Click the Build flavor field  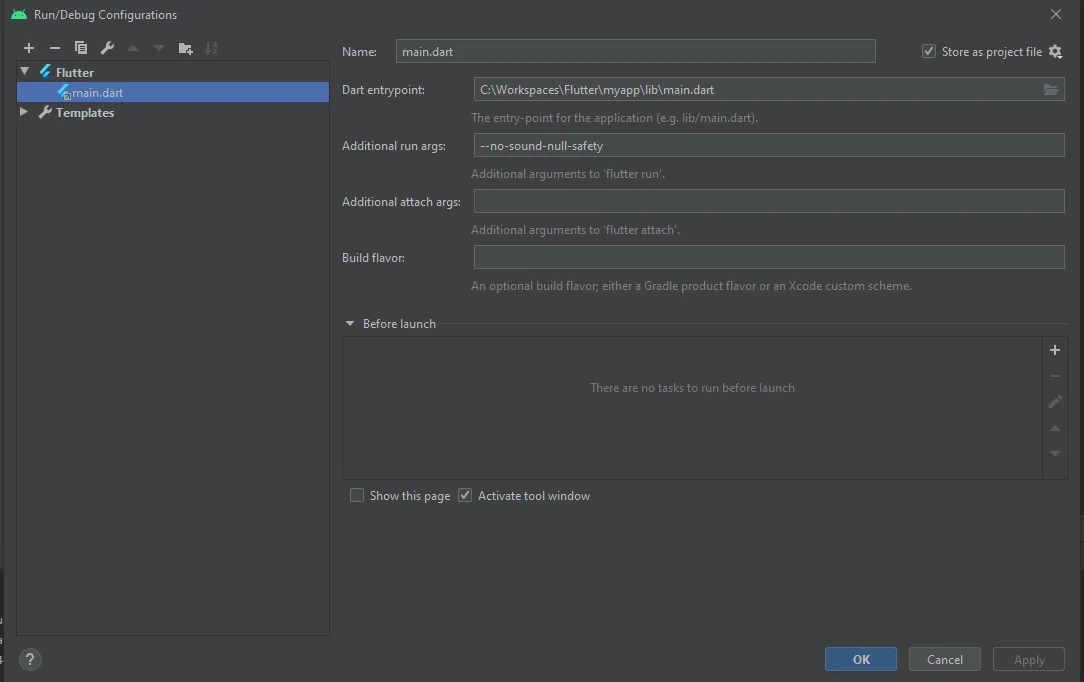(769, 258)
